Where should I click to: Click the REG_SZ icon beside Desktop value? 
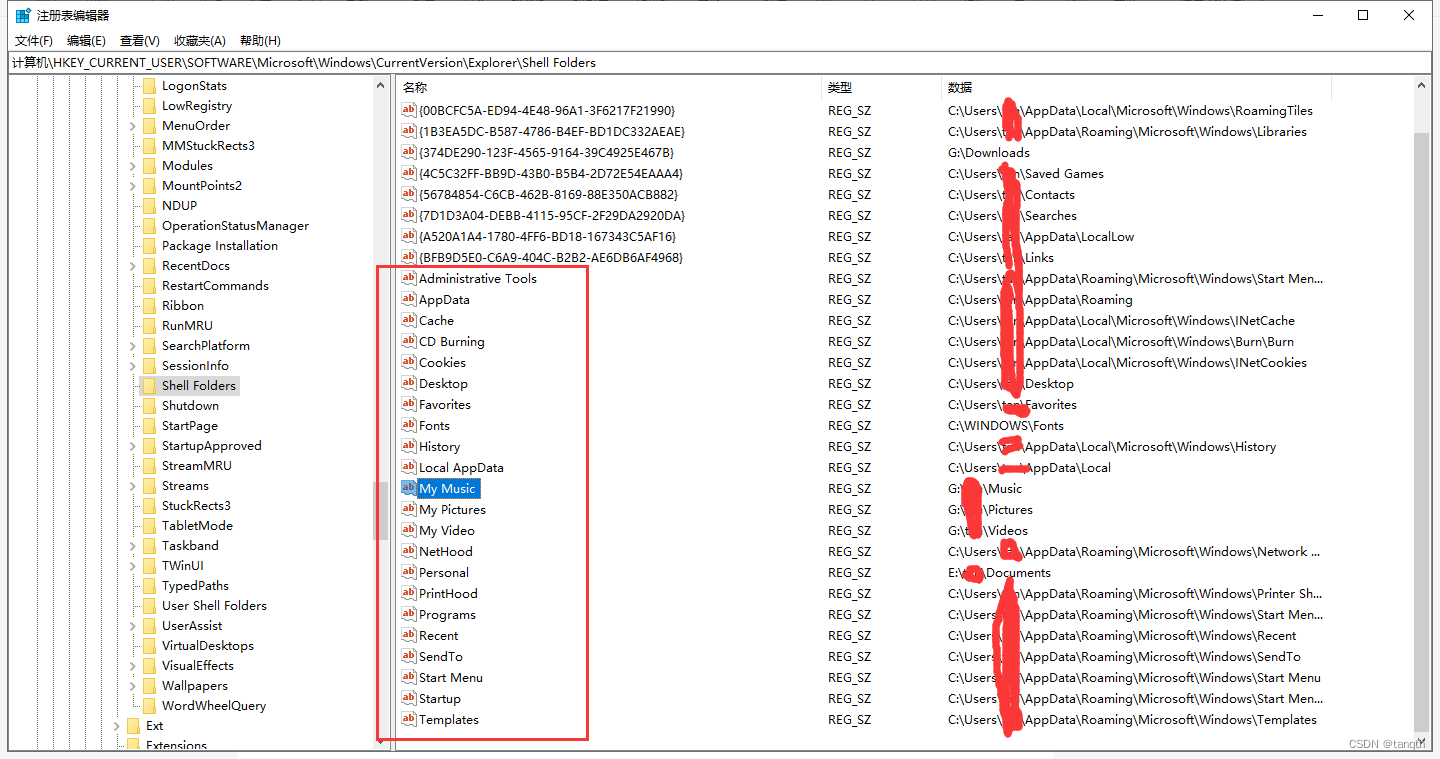tap(408, 383)
